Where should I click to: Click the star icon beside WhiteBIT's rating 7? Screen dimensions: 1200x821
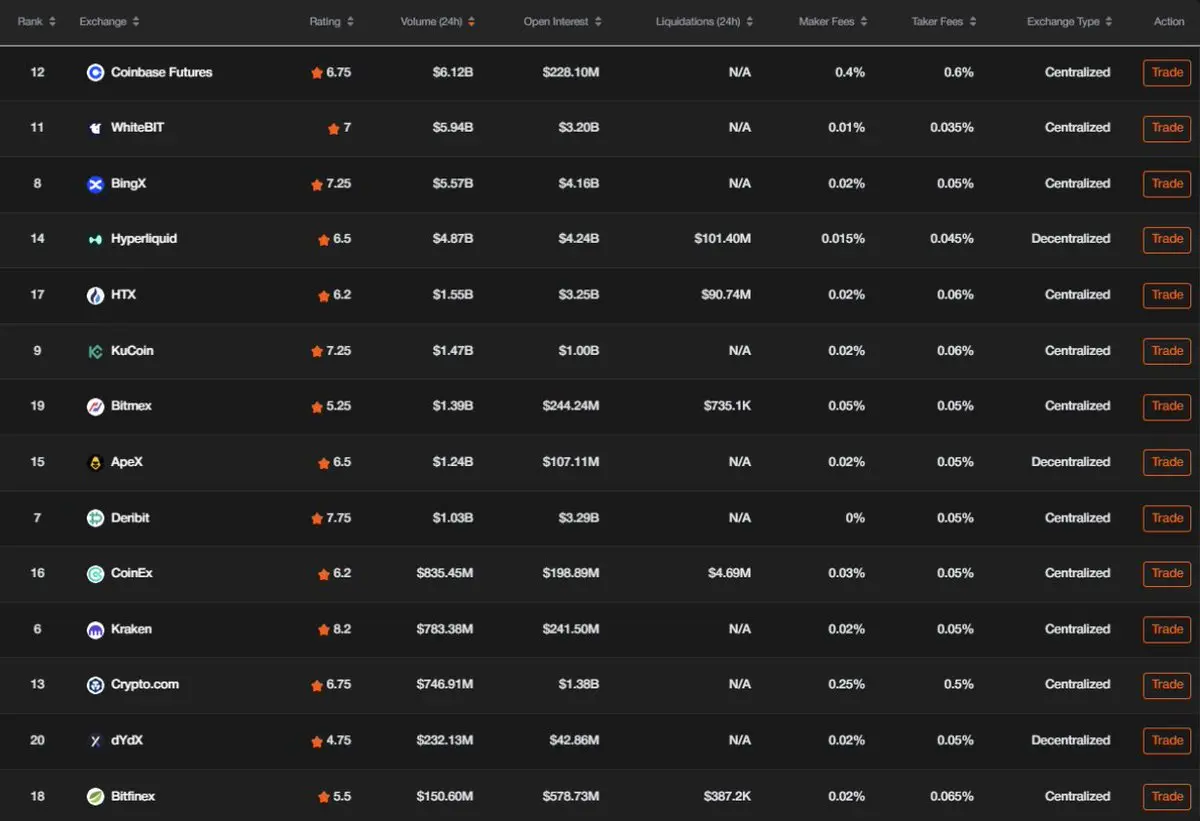click(334, 128)
